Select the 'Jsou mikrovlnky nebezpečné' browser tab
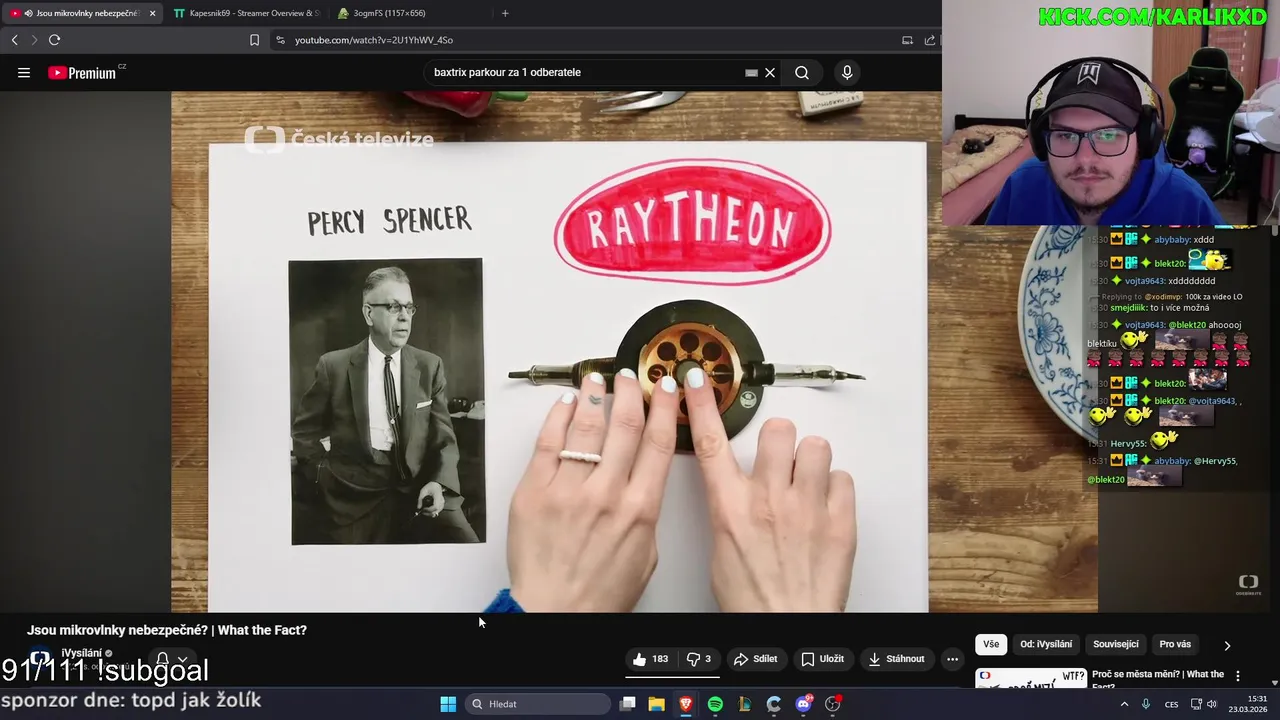The width and height of the screenshot is (1280, 720). tap(82, 13)
